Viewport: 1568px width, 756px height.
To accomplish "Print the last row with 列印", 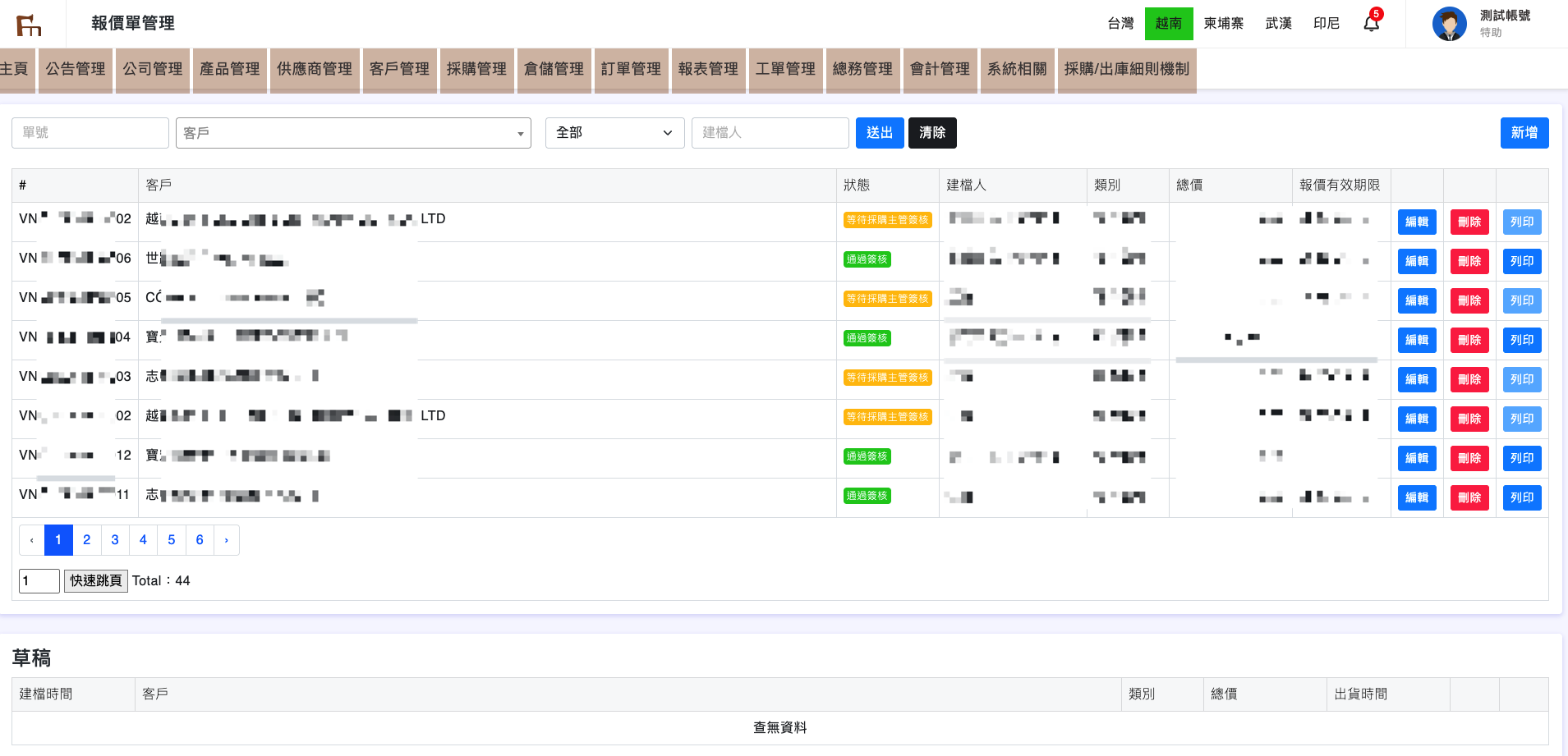I will (x=1521, y=497).
